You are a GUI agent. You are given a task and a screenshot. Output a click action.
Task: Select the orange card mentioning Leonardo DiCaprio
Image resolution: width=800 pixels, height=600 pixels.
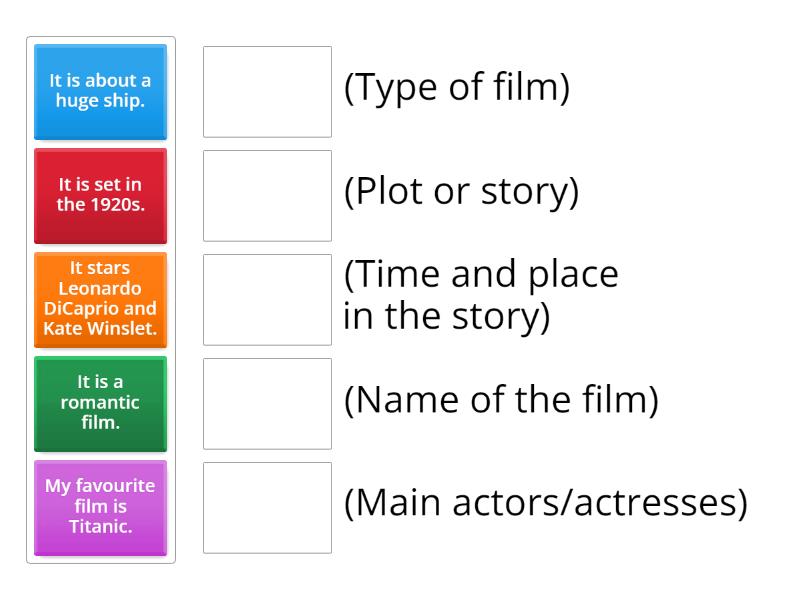(100, 300)
